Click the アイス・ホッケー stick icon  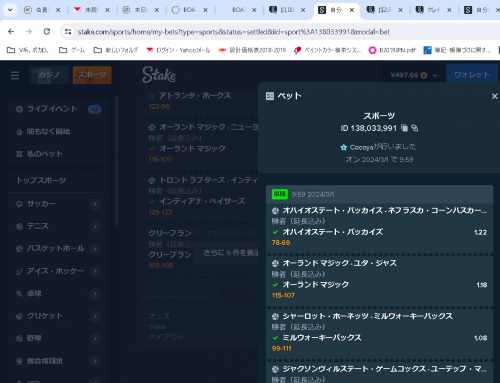click(19, 271)
